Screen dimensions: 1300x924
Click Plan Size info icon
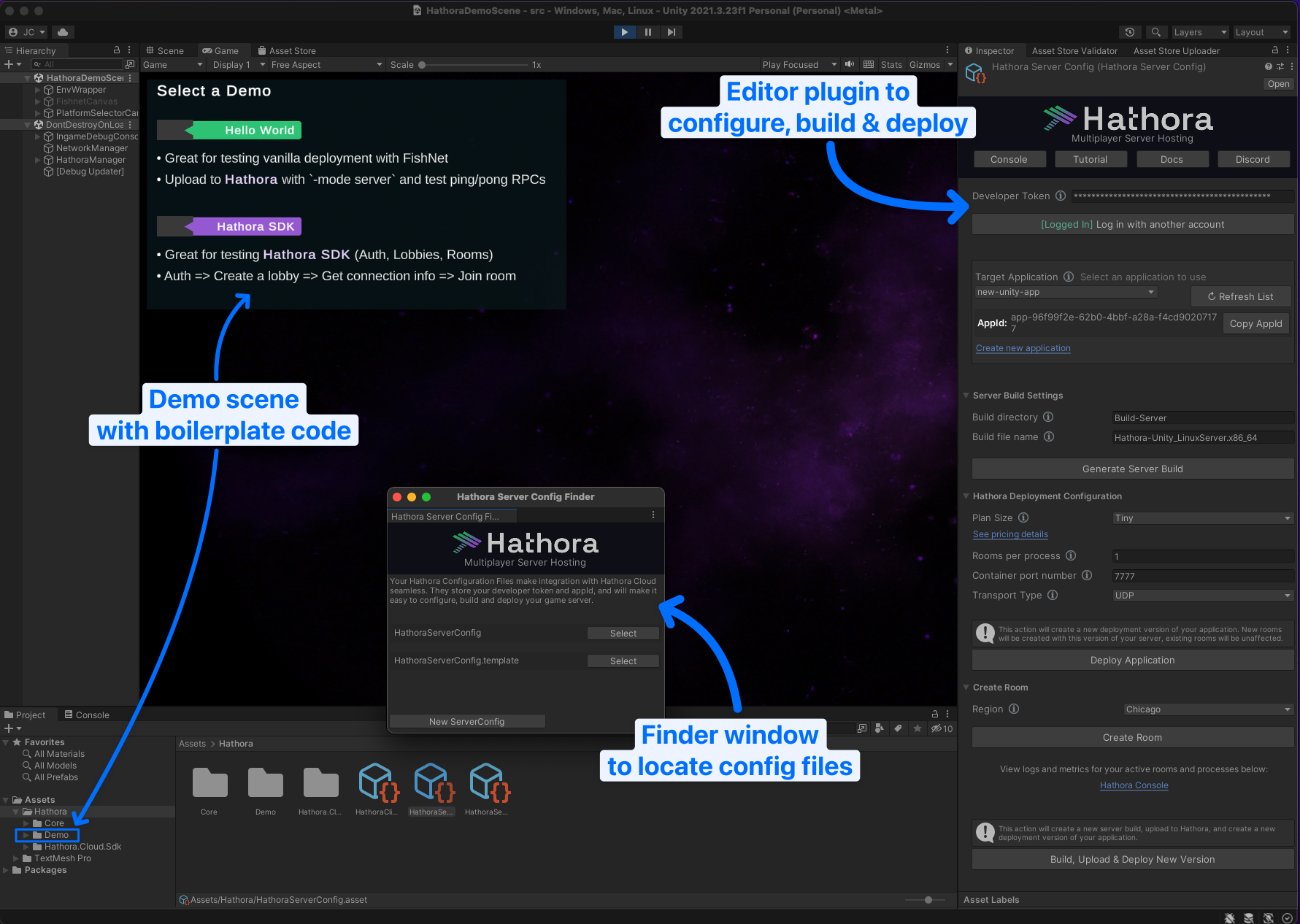1023,517
